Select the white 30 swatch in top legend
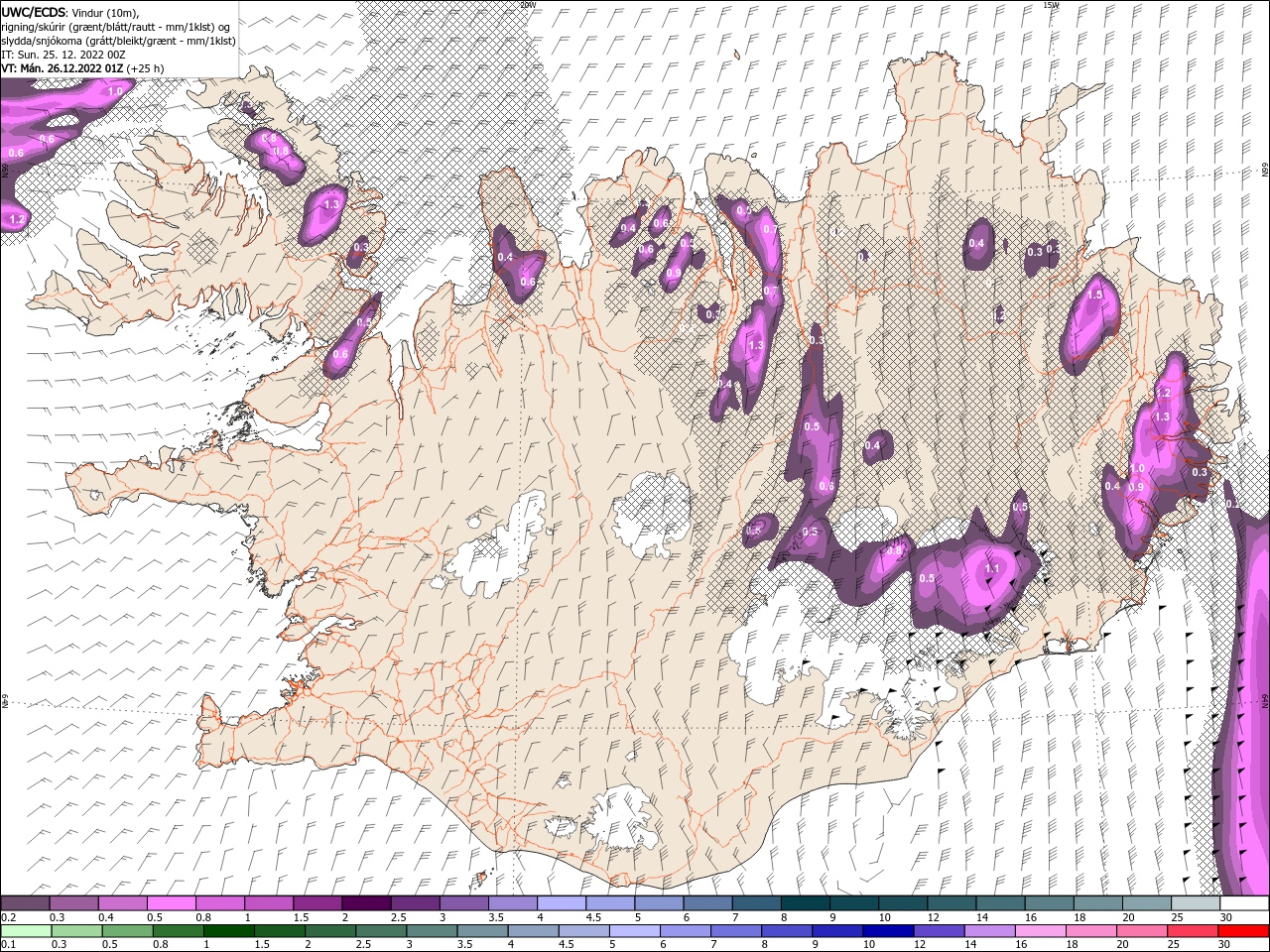The width and height of the screenshot is (1270, 952). [1244, 903]
